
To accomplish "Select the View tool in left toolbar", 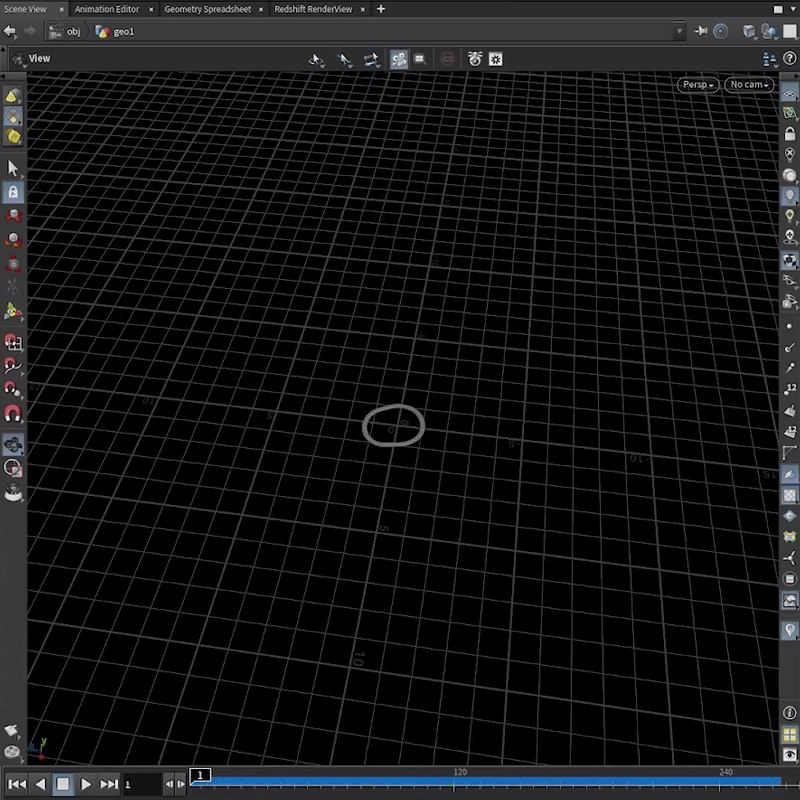I will [x=13, y=444].
